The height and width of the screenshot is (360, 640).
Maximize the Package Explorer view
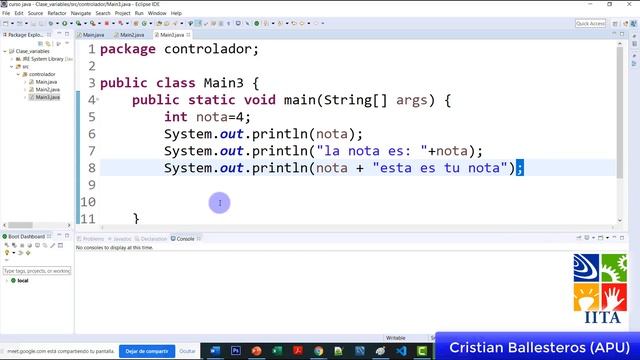tap(67, 34)
